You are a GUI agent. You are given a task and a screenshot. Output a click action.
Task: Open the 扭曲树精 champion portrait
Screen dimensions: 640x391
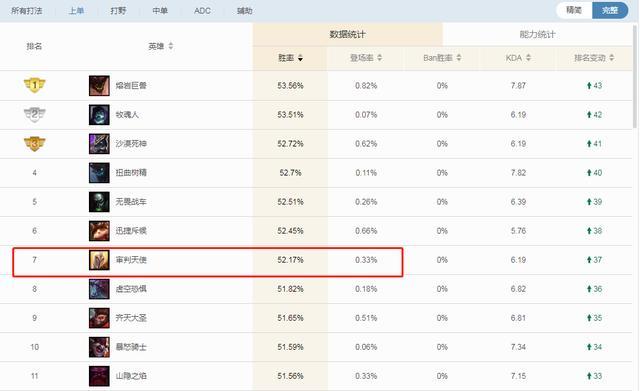[99, 173]
